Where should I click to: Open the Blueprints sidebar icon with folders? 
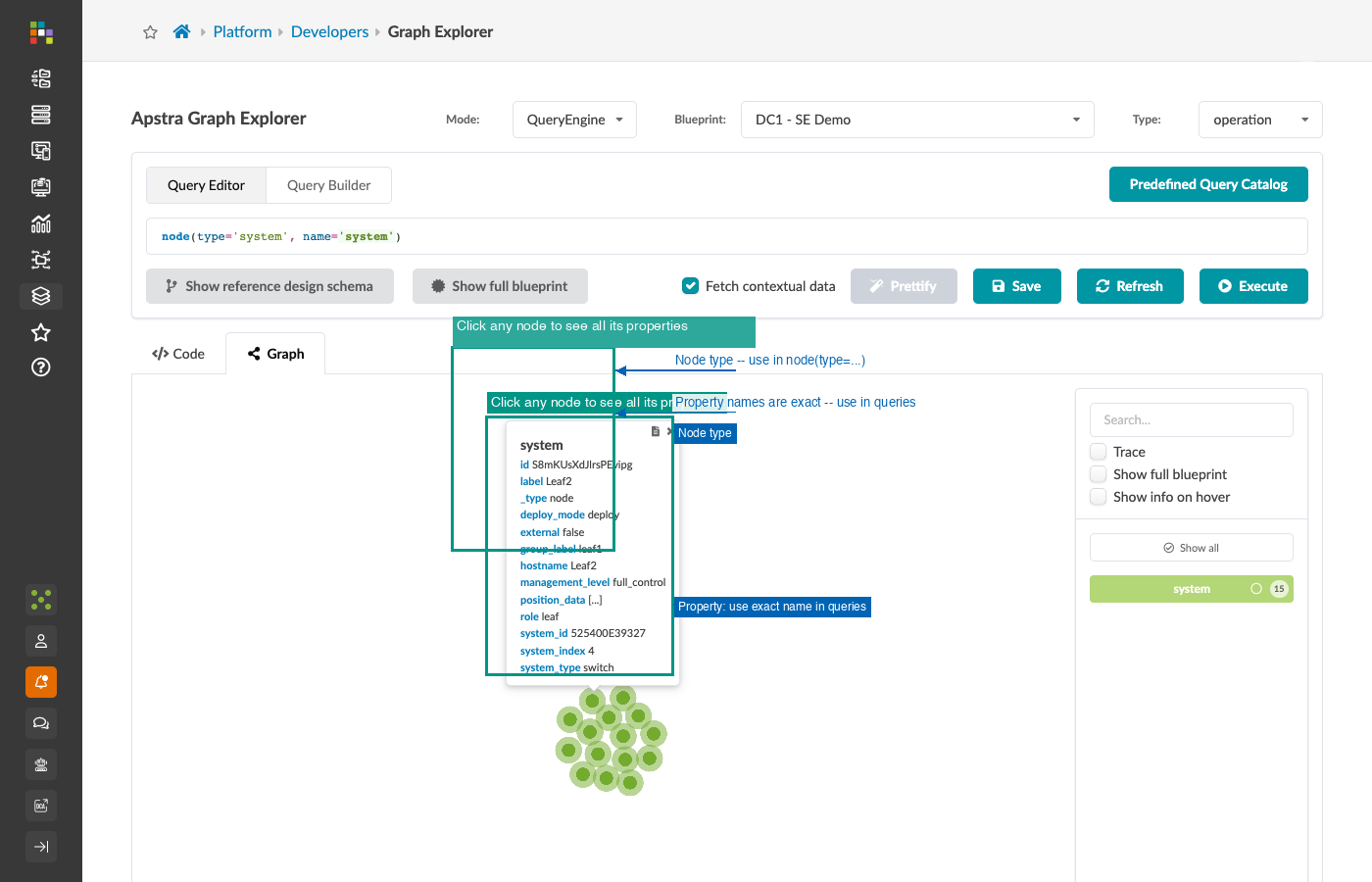[x=41, y=78]
